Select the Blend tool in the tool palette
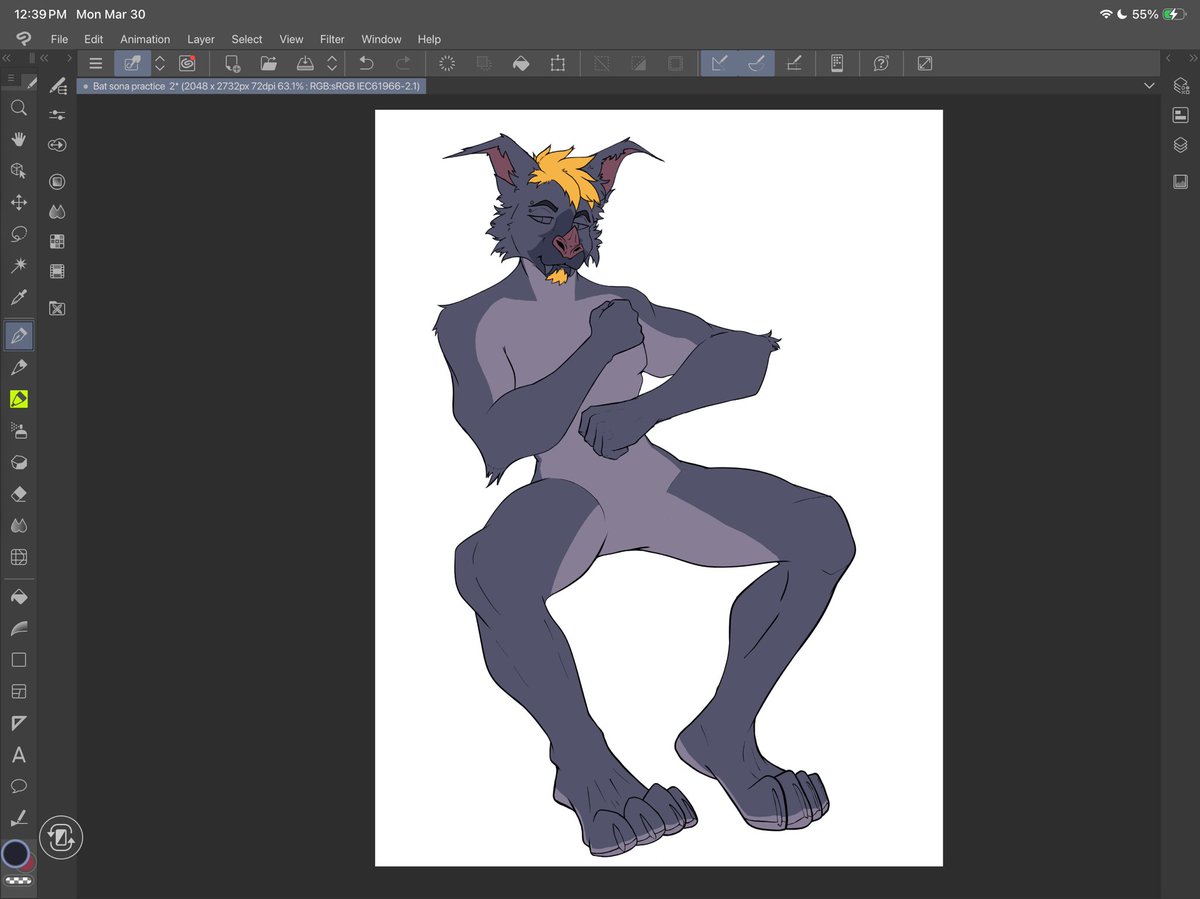1200x899 pixels. (18, 526)
